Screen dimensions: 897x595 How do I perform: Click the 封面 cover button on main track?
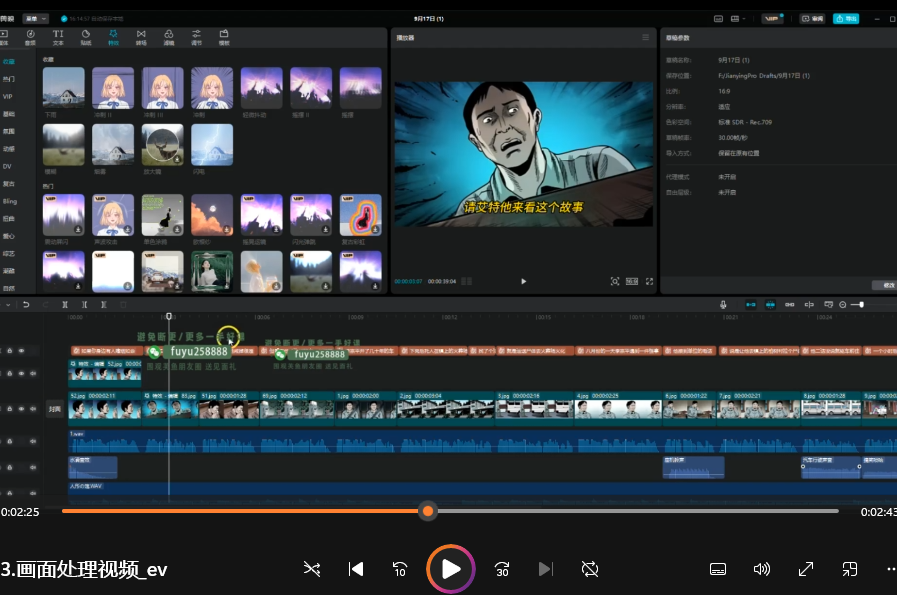point(54,408)
